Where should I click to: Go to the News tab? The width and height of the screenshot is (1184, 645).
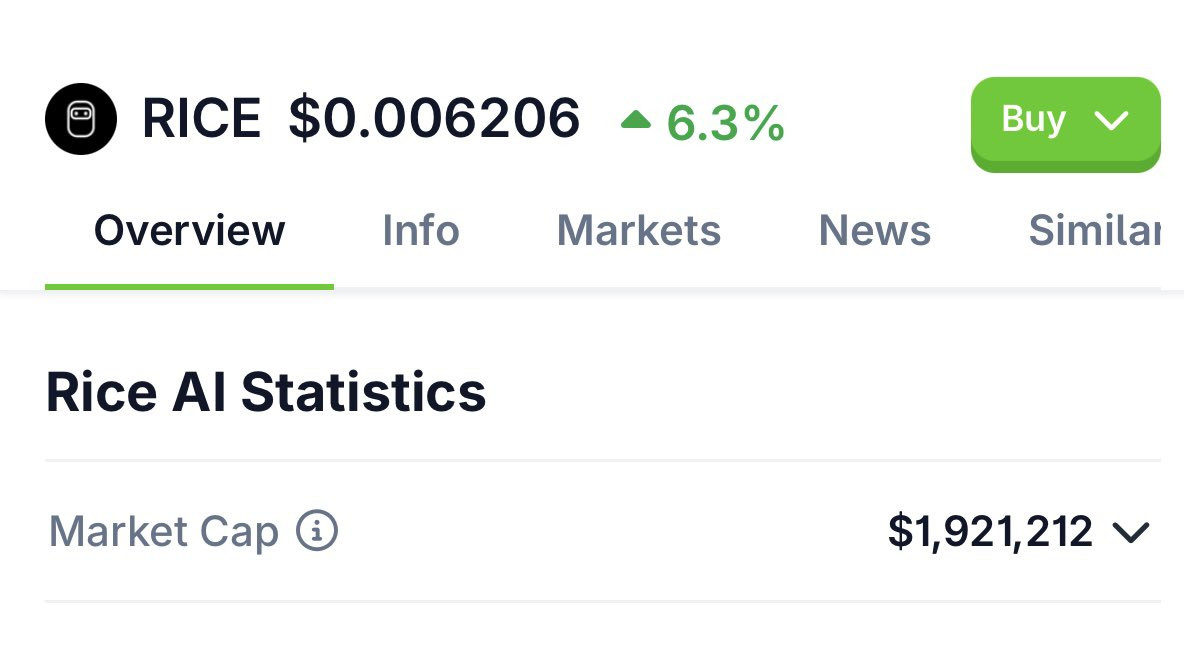(x=874, y=230)
